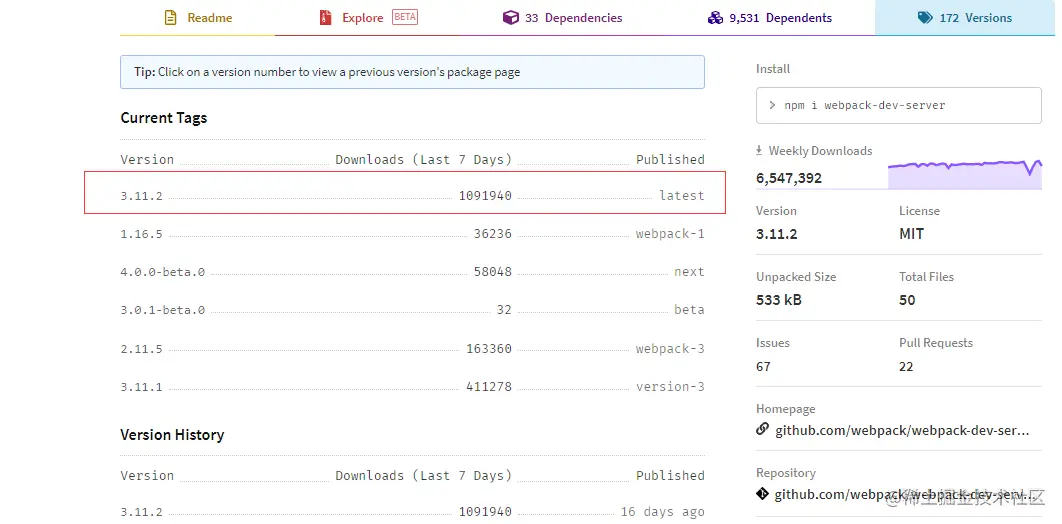Click the Dependencies cube icon

tap(511, 18)
